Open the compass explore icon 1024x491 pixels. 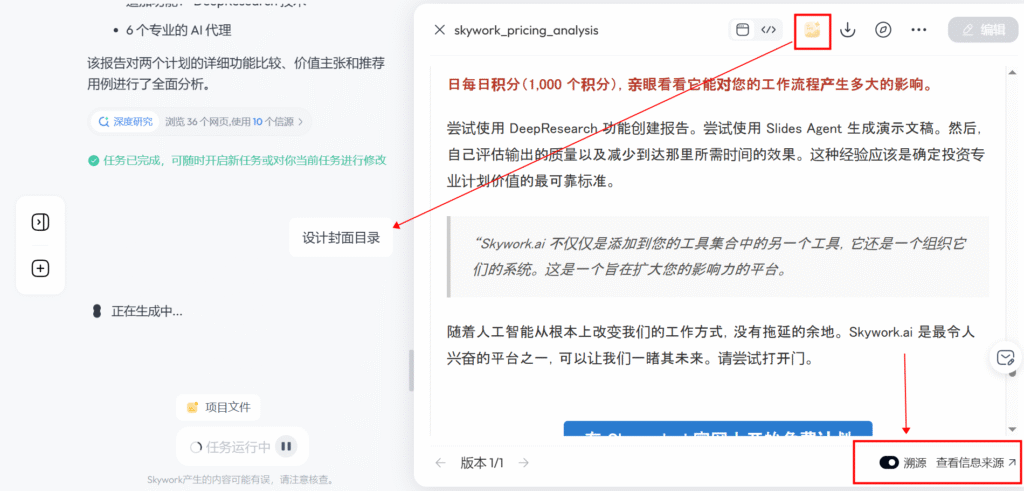(883, 30)
